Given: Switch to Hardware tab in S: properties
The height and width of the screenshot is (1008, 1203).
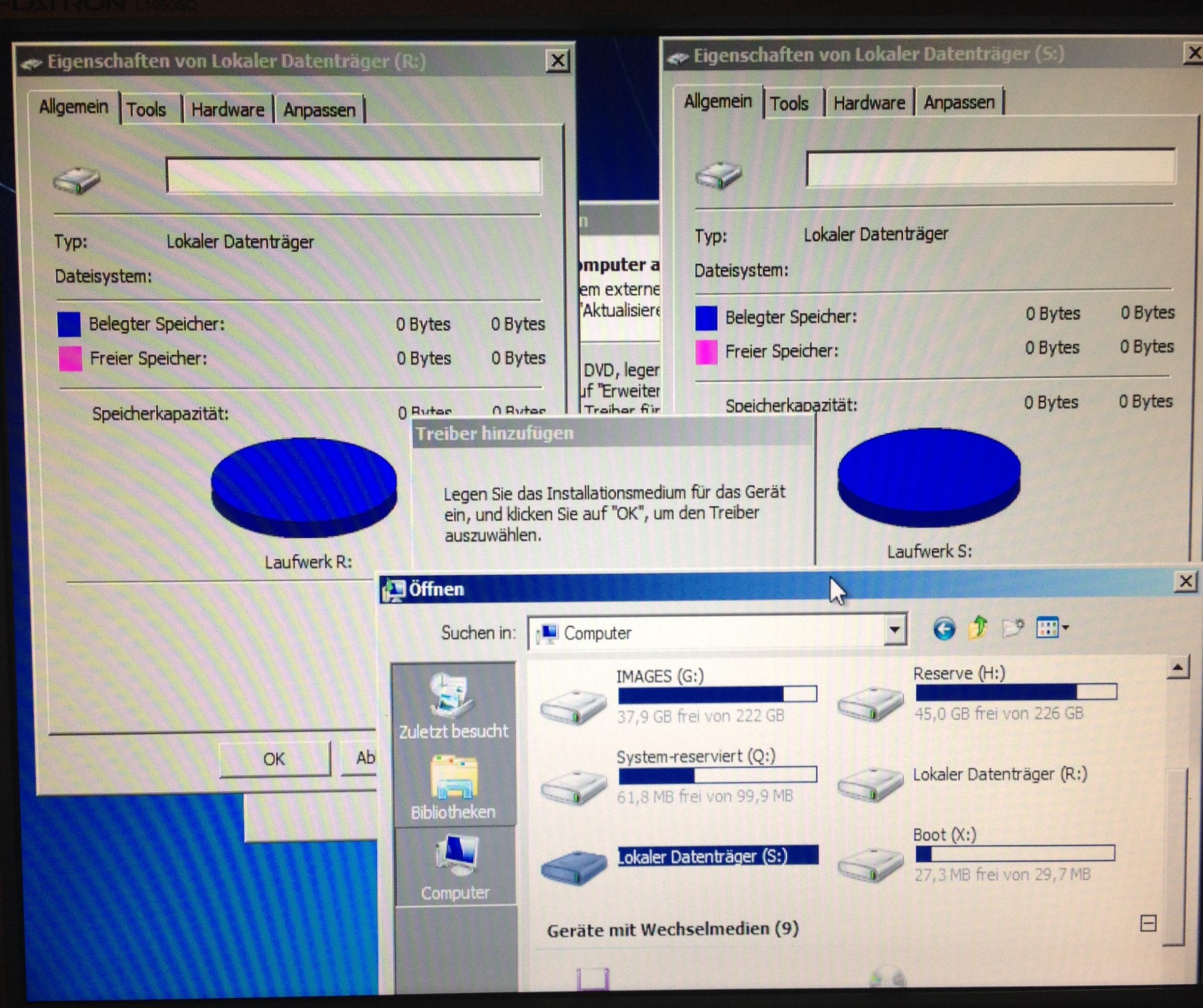Looking at the screenshot, I should [869, 103].
